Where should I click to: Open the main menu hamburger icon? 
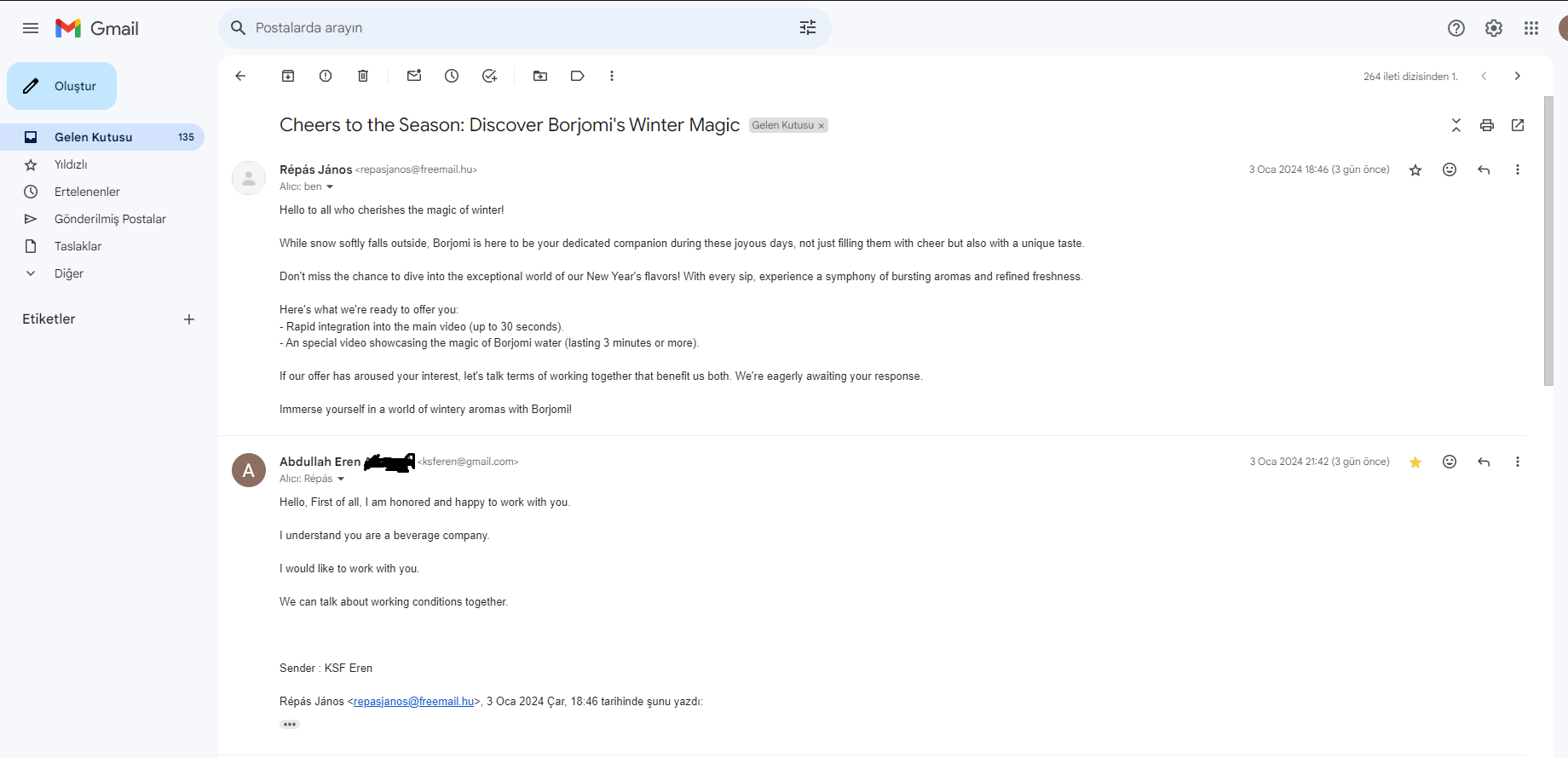point(31,28)
